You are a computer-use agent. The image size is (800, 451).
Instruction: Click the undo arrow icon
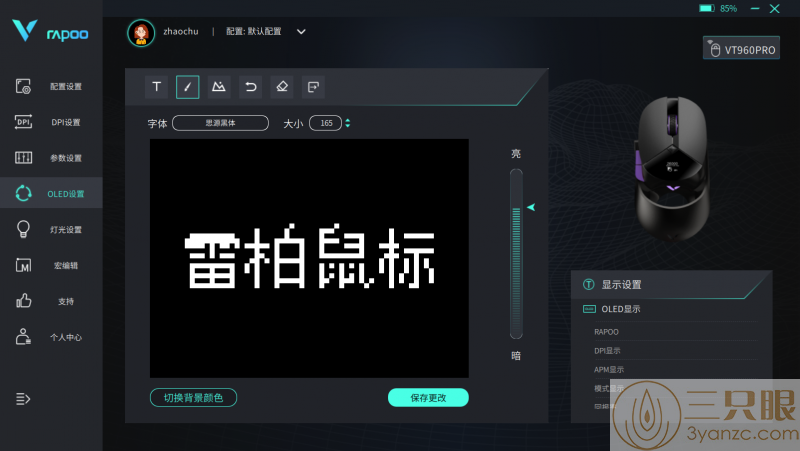[251, 87]
